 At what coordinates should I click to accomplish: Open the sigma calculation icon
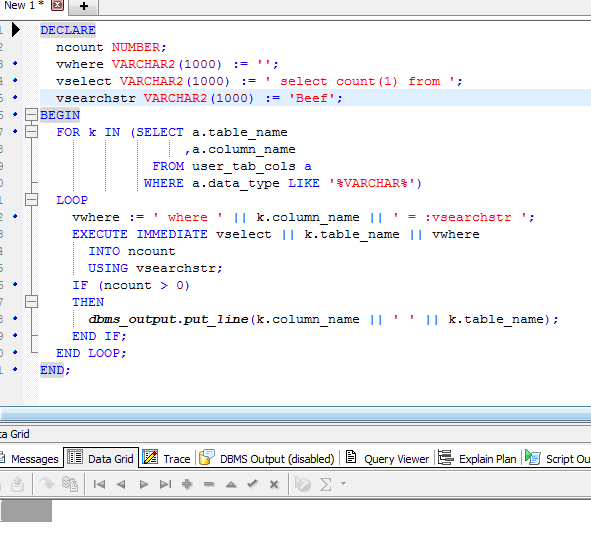tap(325, 484)
